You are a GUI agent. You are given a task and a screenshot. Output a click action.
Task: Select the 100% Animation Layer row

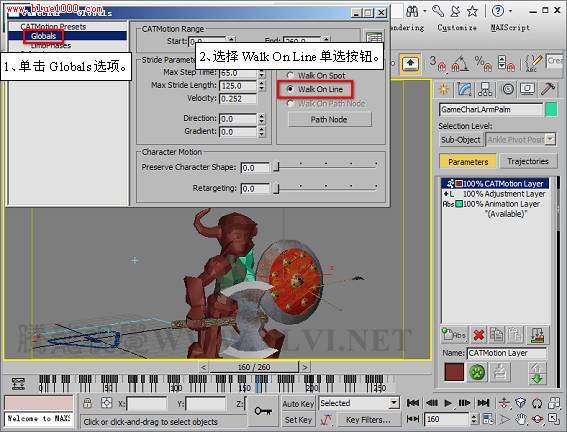pos(495,204)
